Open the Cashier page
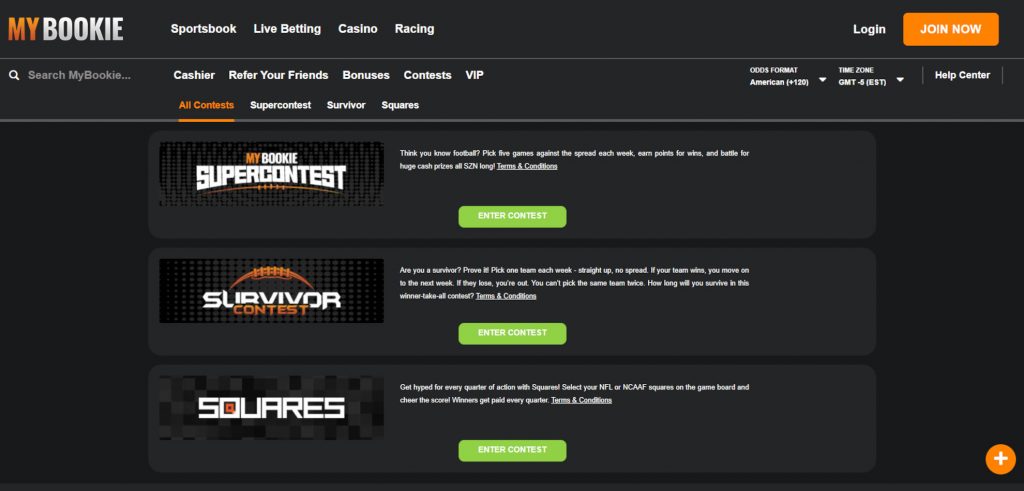1024x491 pixels. [194, 75]
